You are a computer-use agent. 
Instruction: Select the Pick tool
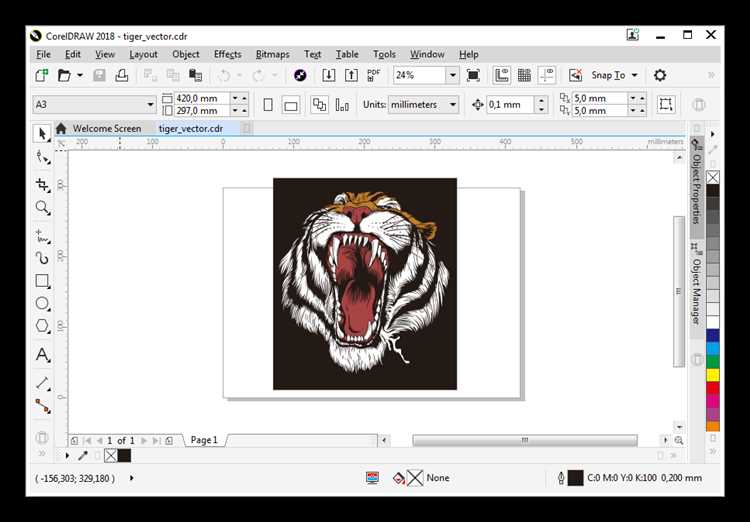click(42, 133)
